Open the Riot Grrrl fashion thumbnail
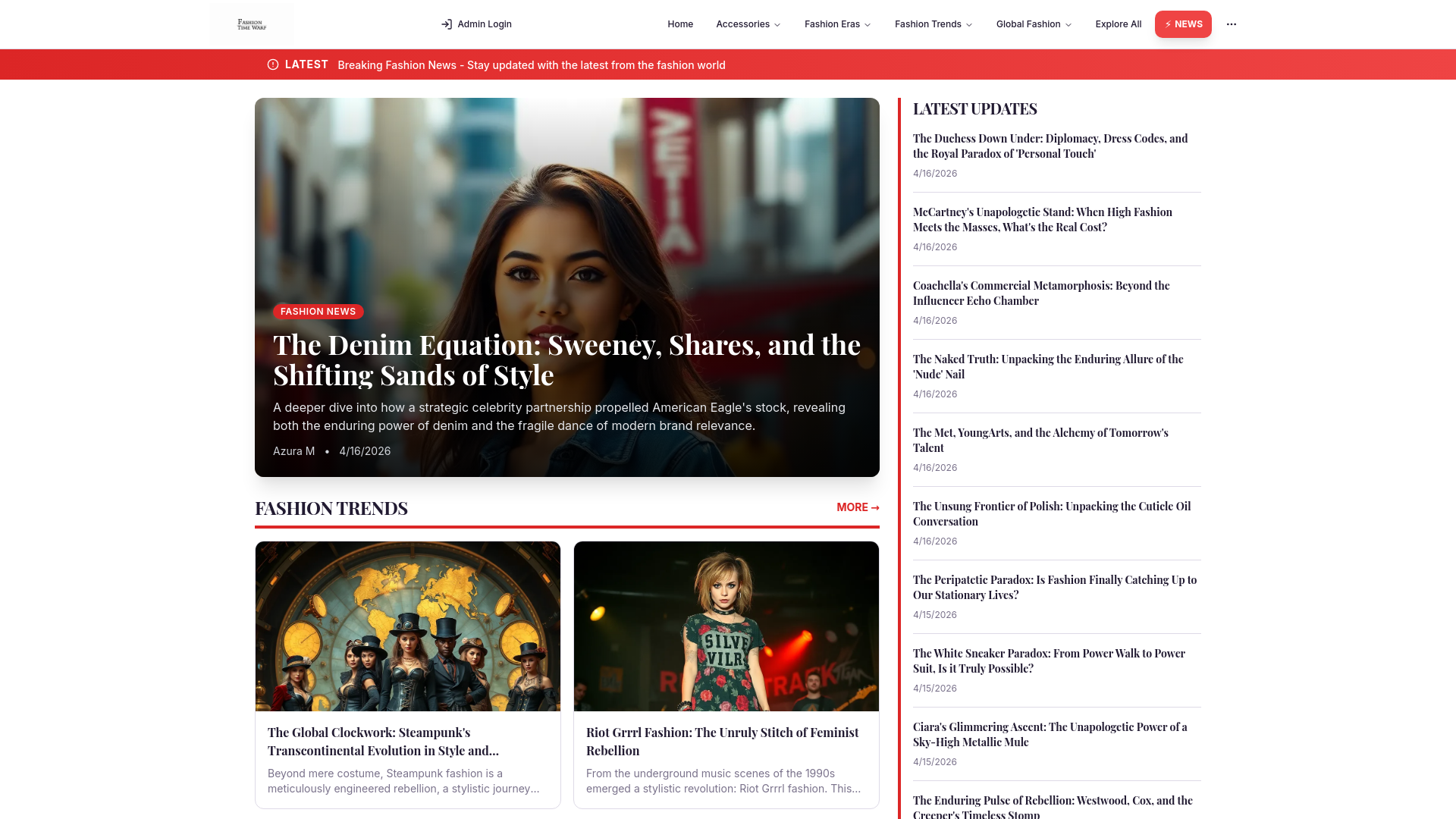The image size is (1456, 819). click(x=726, y=626)
